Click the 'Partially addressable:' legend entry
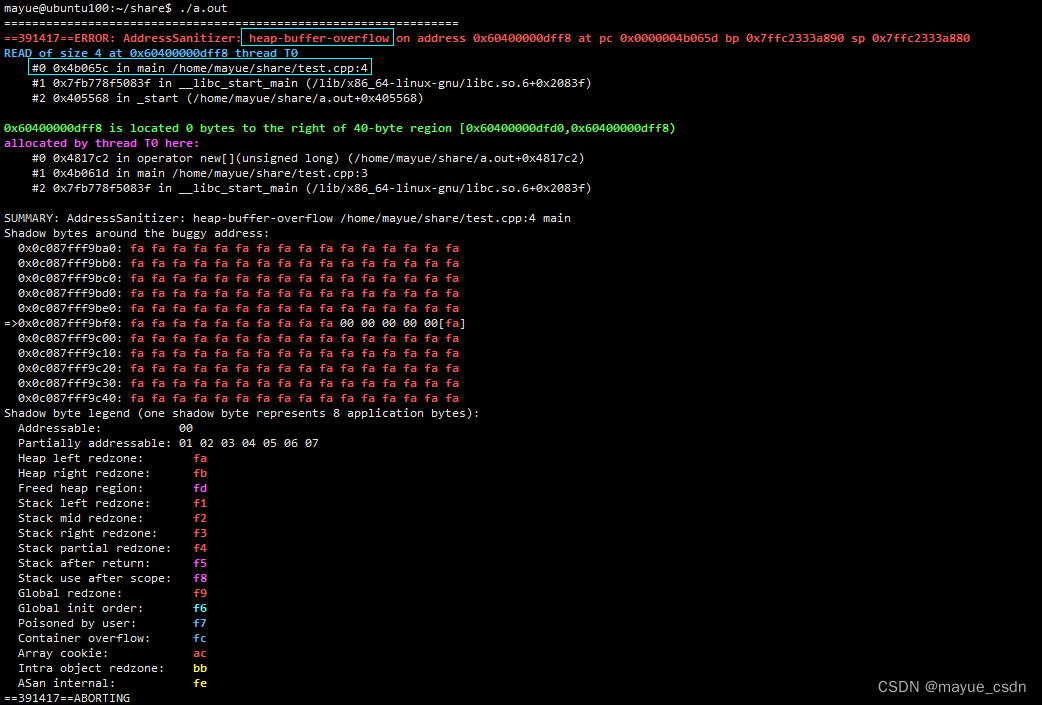The width and height of the screenshot is (1042, 705). (x=94, y=443)
